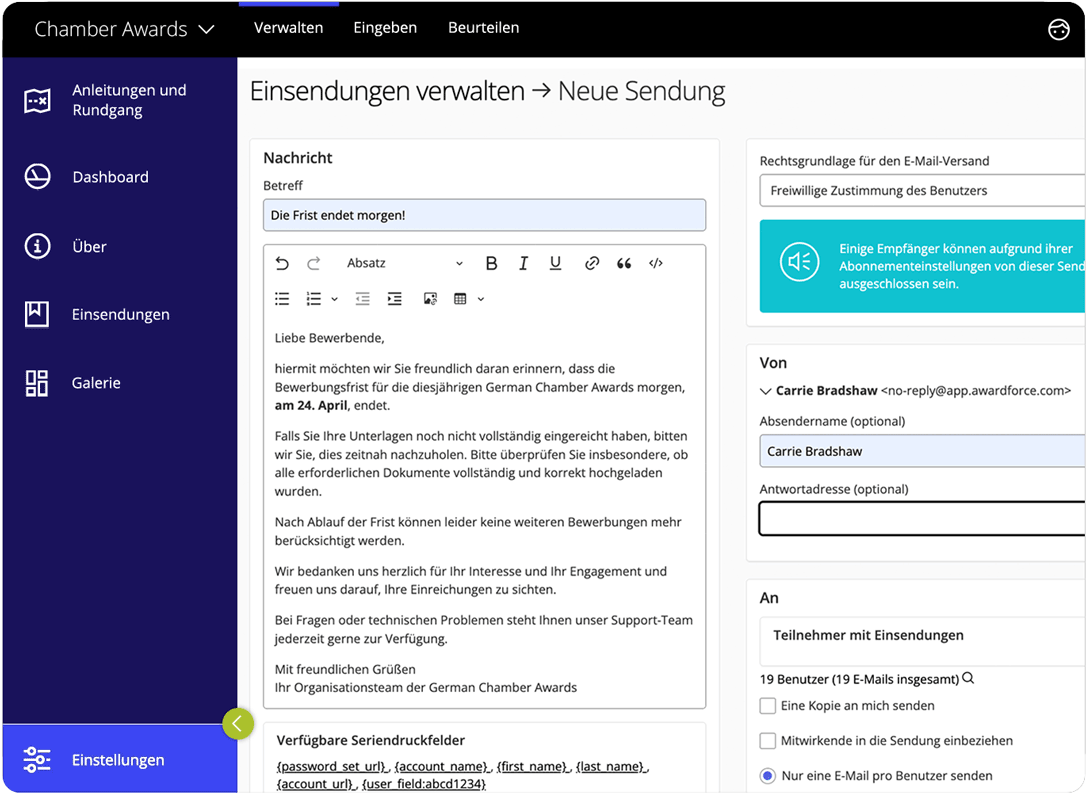Click in message body at Liebe Bewerbende
This screenshot has height=797, width=1086.
click(x=330, y=338)
